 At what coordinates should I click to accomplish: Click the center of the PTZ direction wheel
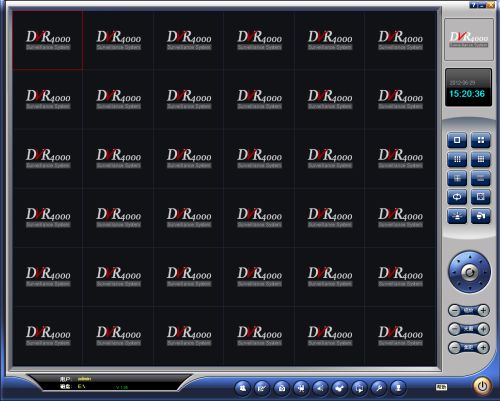tap(469, 272)
